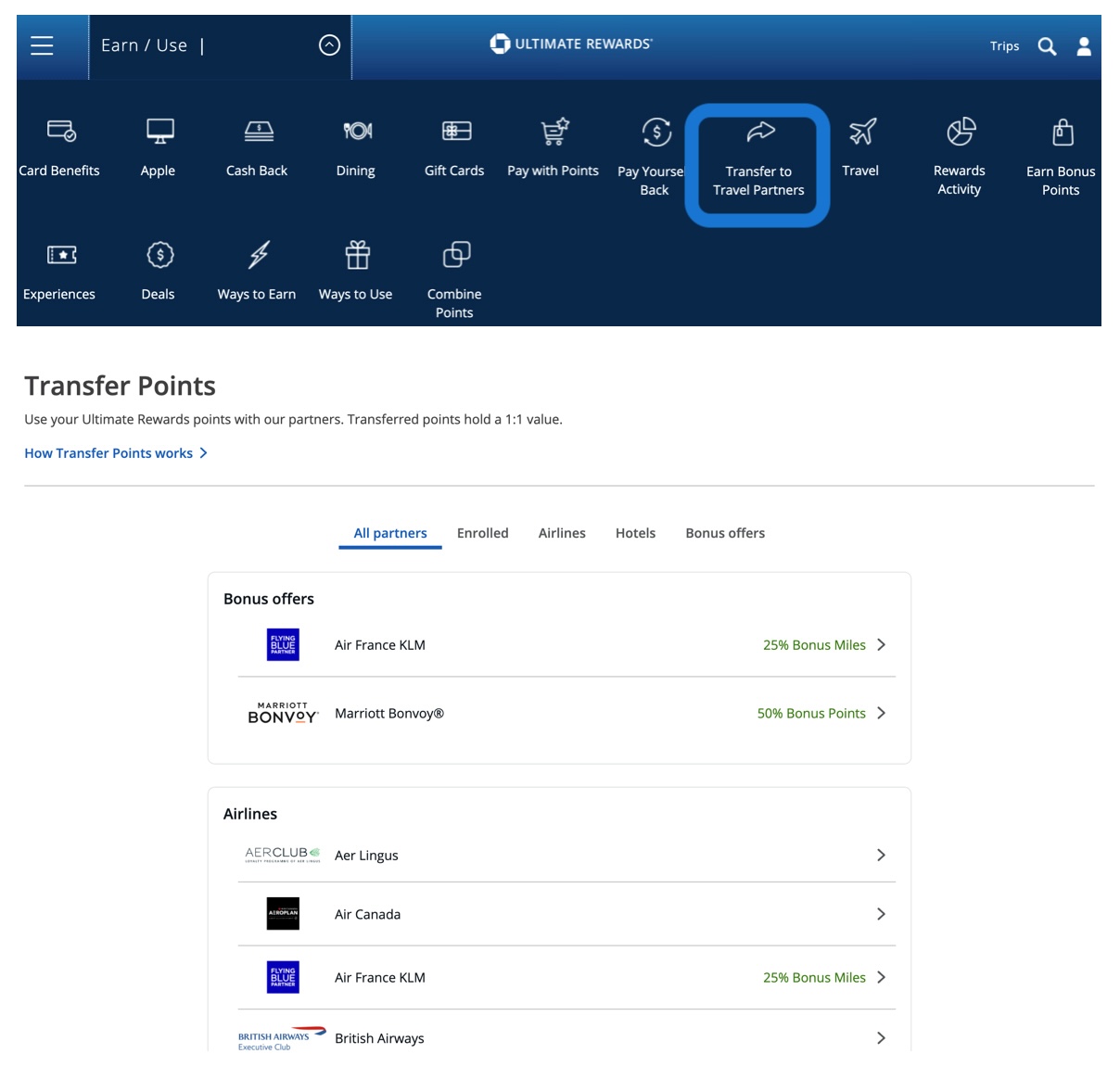This screenshot has height=1079, width=1120.
Task: Open British Airways partner row
Action: (x=566, y=1037)
